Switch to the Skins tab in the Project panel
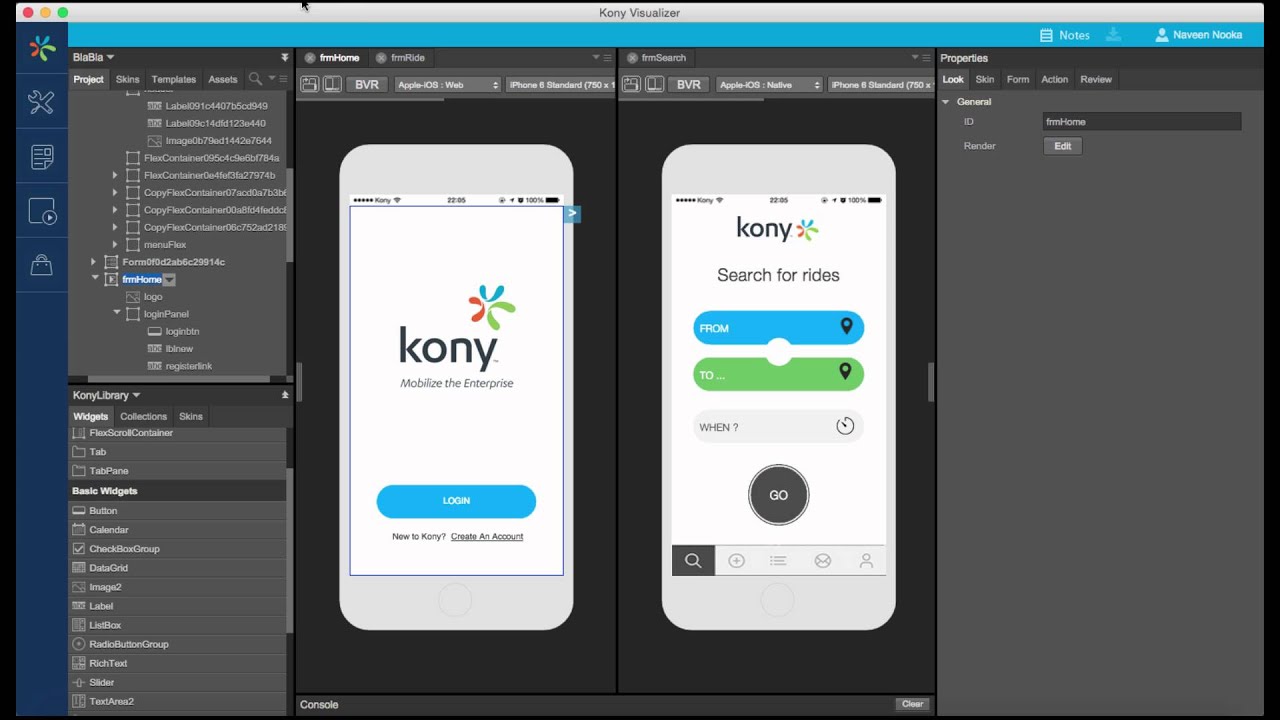1280x720 pixels. pos(127,80)
